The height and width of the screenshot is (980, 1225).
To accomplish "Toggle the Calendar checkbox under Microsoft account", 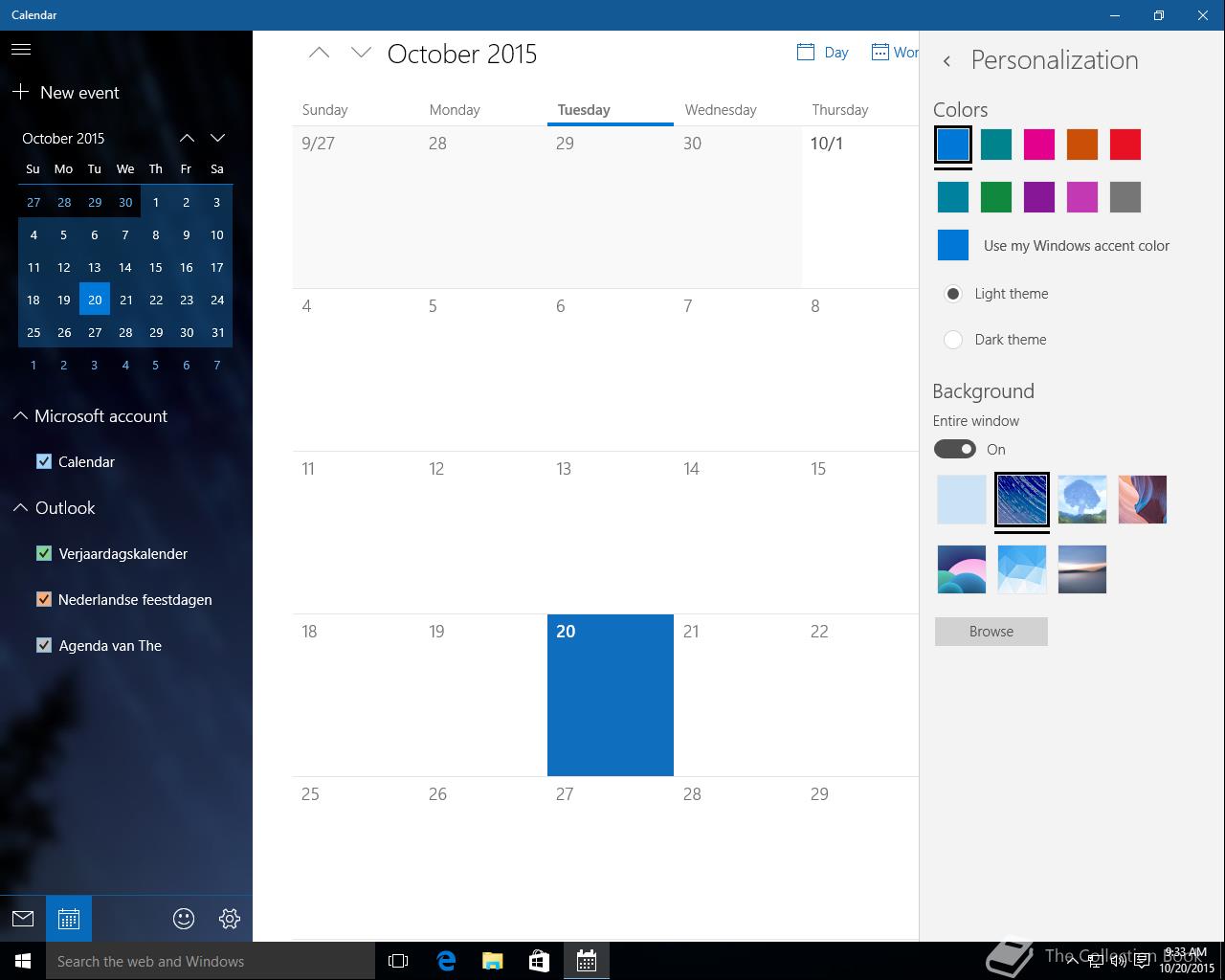I will click(x=44, y=461).
